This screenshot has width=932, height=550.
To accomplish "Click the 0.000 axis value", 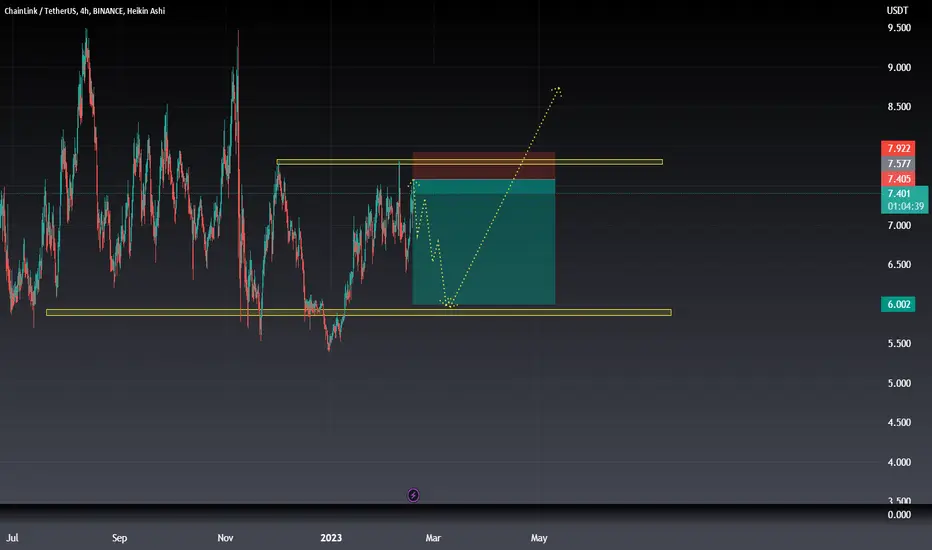I will pyautogui.click(x=899, y=515).
